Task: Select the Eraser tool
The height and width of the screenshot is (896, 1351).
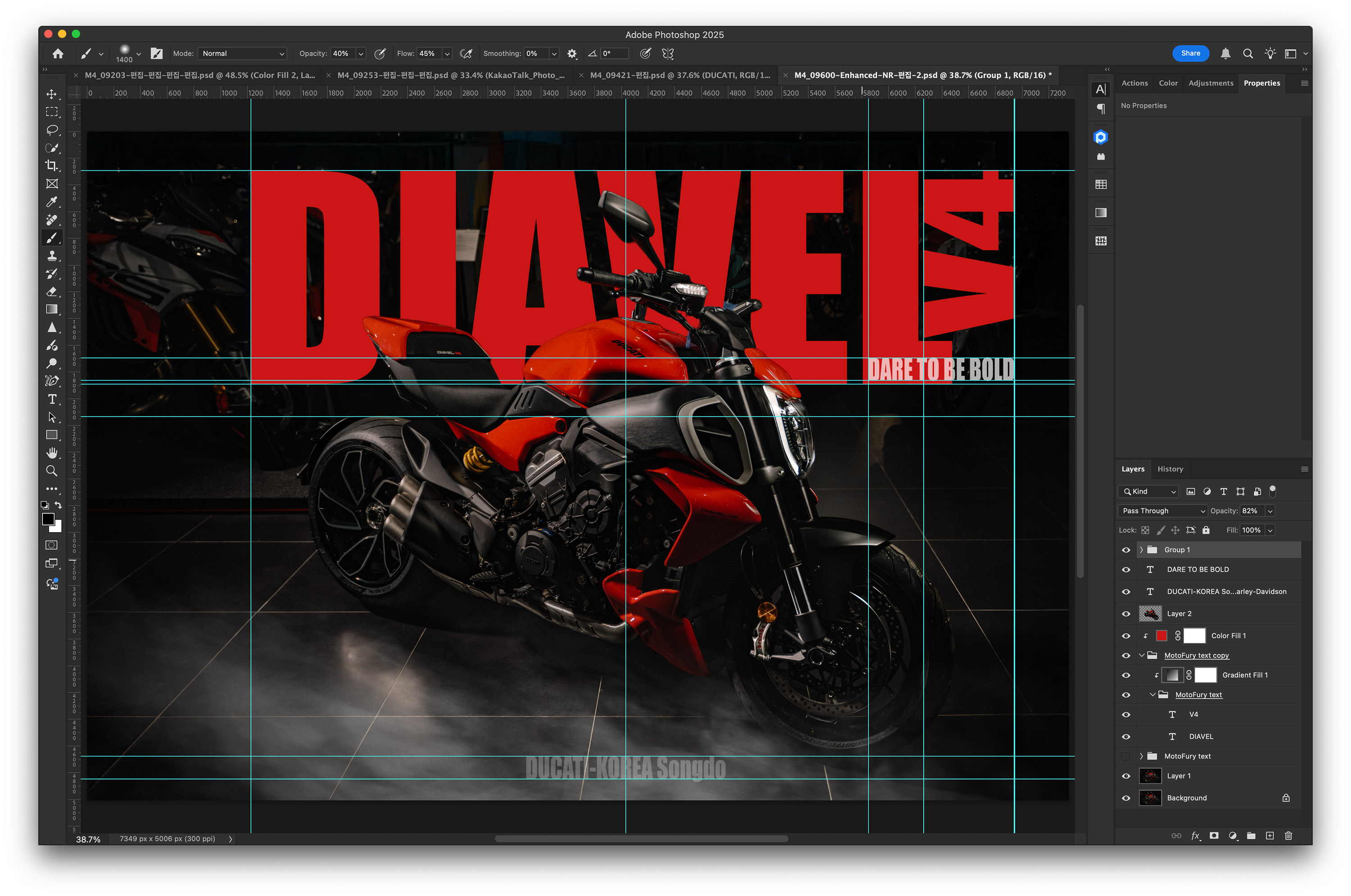Action: click(x=52, y=291)
